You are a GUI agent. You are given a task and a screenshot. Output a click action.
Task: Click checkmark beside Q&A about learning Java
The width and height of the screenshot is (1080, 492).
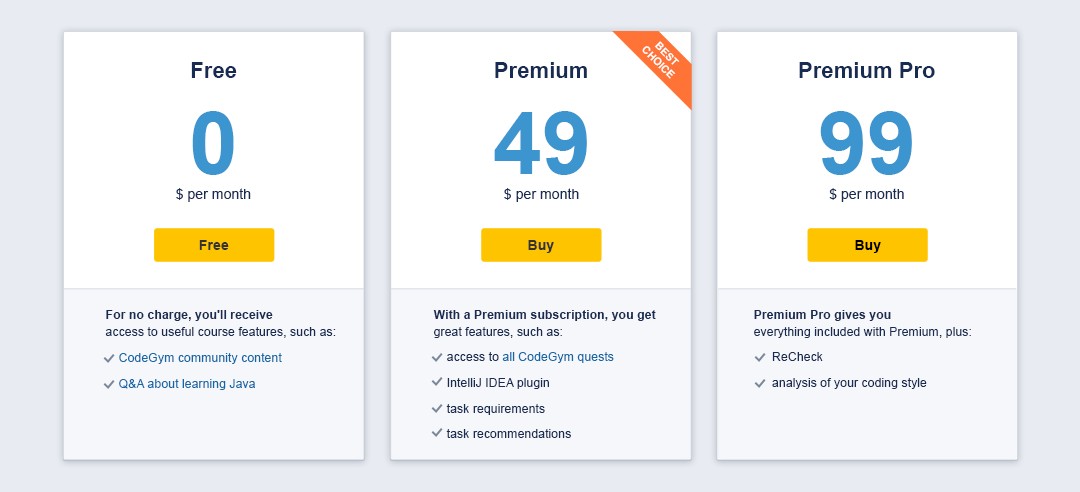(109, 385)
